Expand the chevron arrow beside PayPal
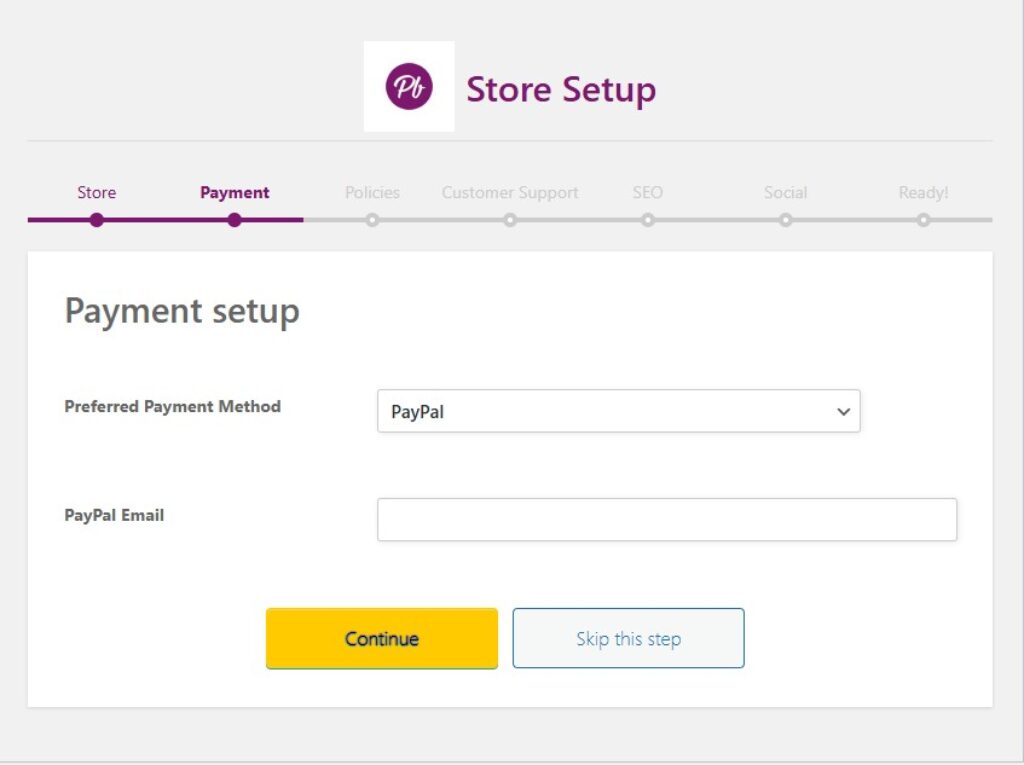1024x765 pixels. pos(843,411)
